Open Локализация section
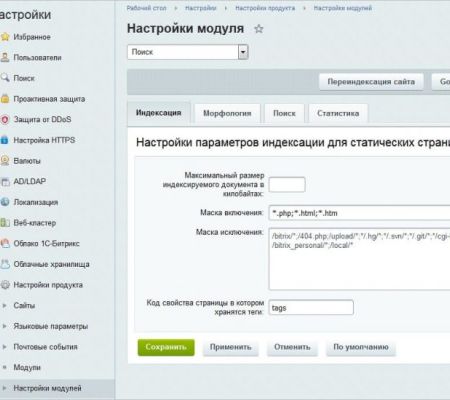 36,202
